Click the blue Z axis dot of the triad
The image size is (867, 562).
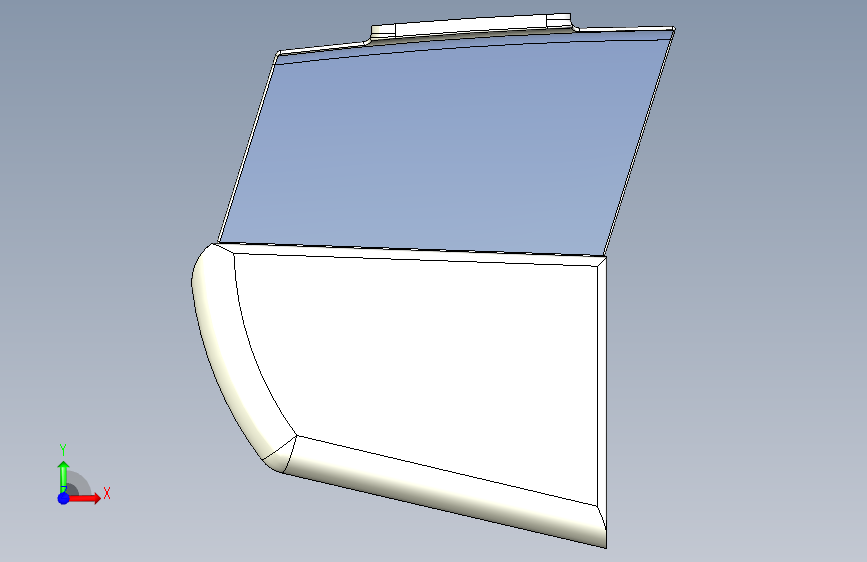pyautogui.click(x=64, y=498)
